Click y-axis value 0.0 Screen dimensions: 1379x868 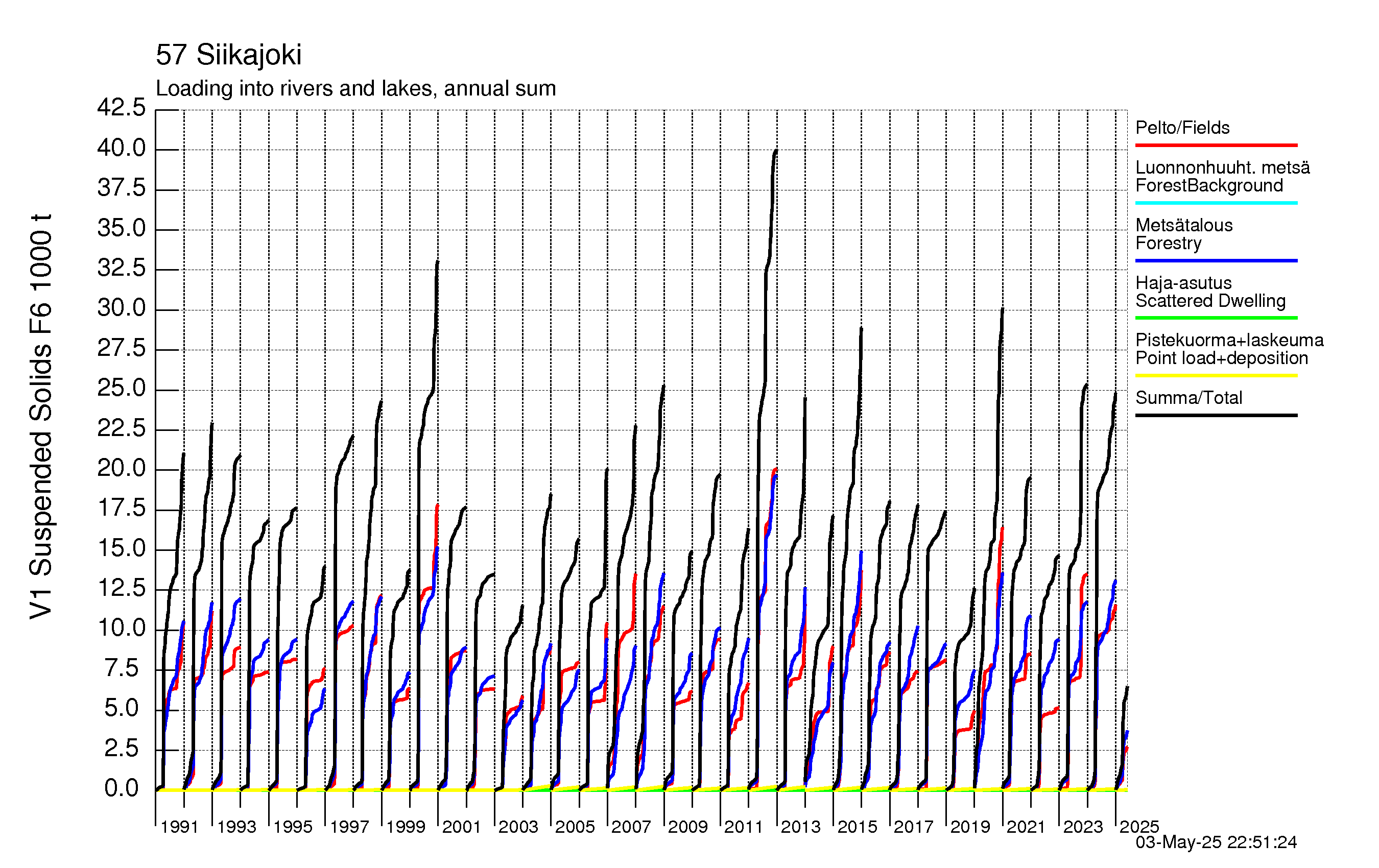122,788
